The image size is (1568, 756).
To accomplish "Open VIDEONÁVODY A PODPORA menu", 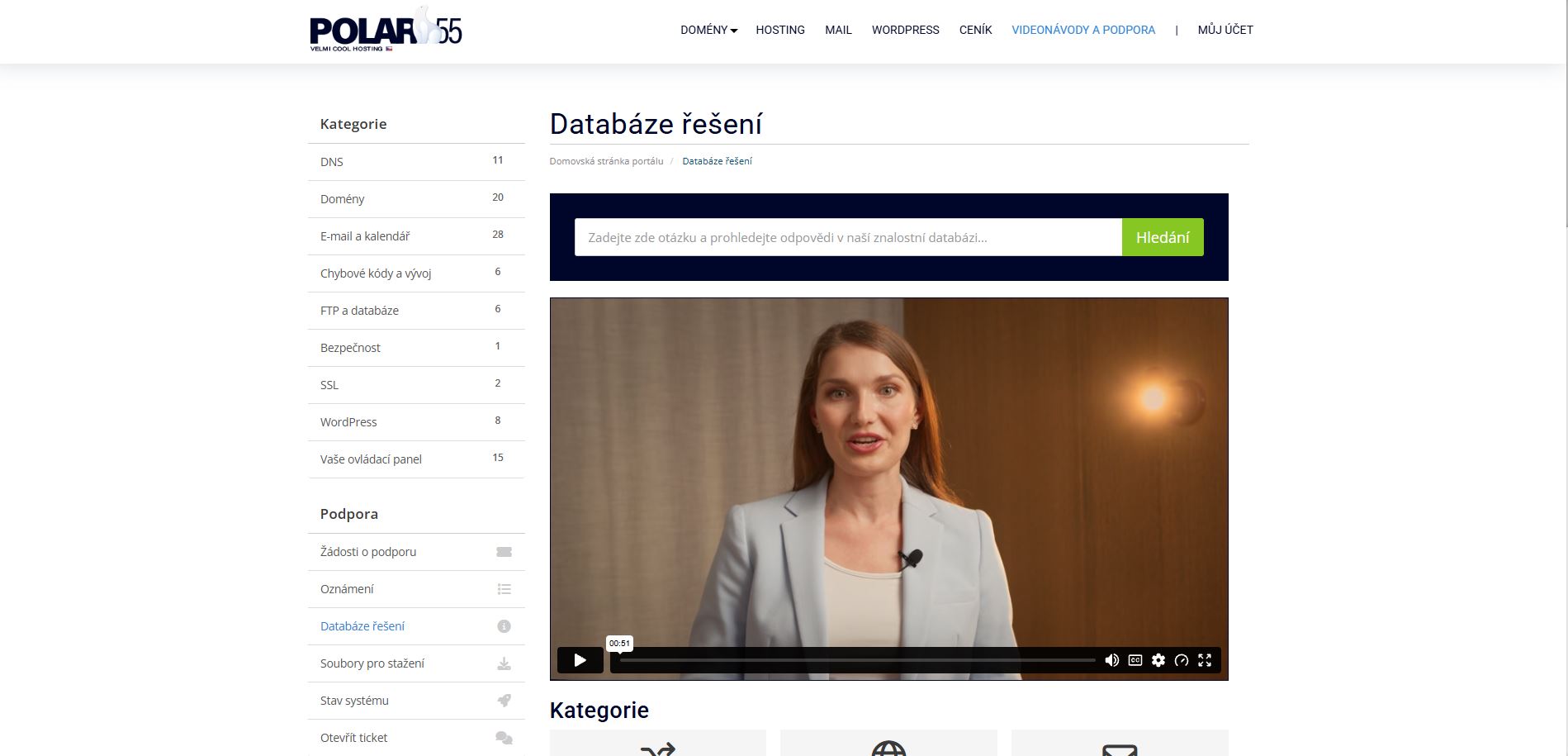I will [1083, 30].
